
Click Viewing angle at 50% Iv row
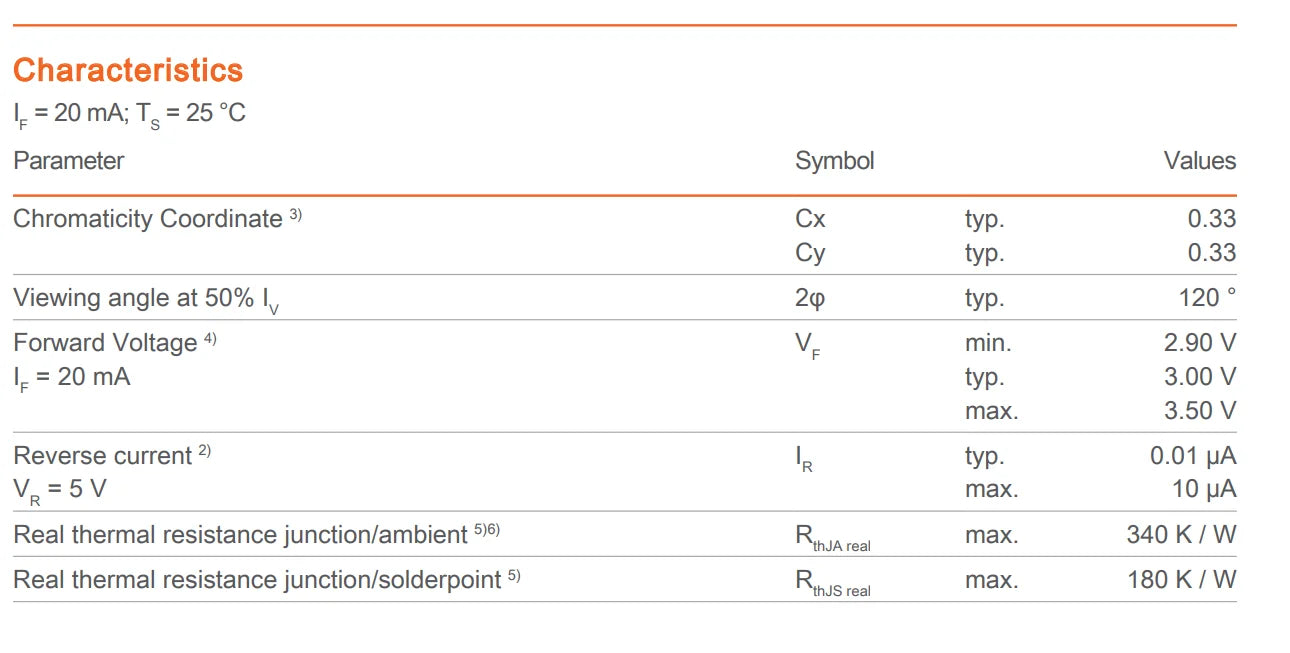(625, 298)
